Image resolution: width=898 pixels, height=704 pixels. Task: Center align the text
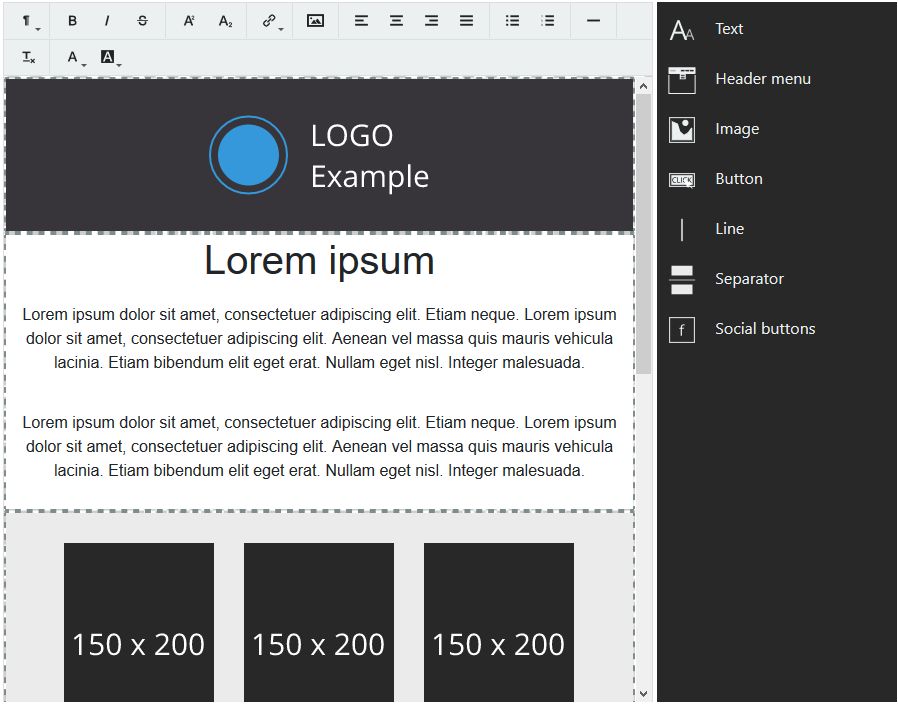click(x=397, y=21)
